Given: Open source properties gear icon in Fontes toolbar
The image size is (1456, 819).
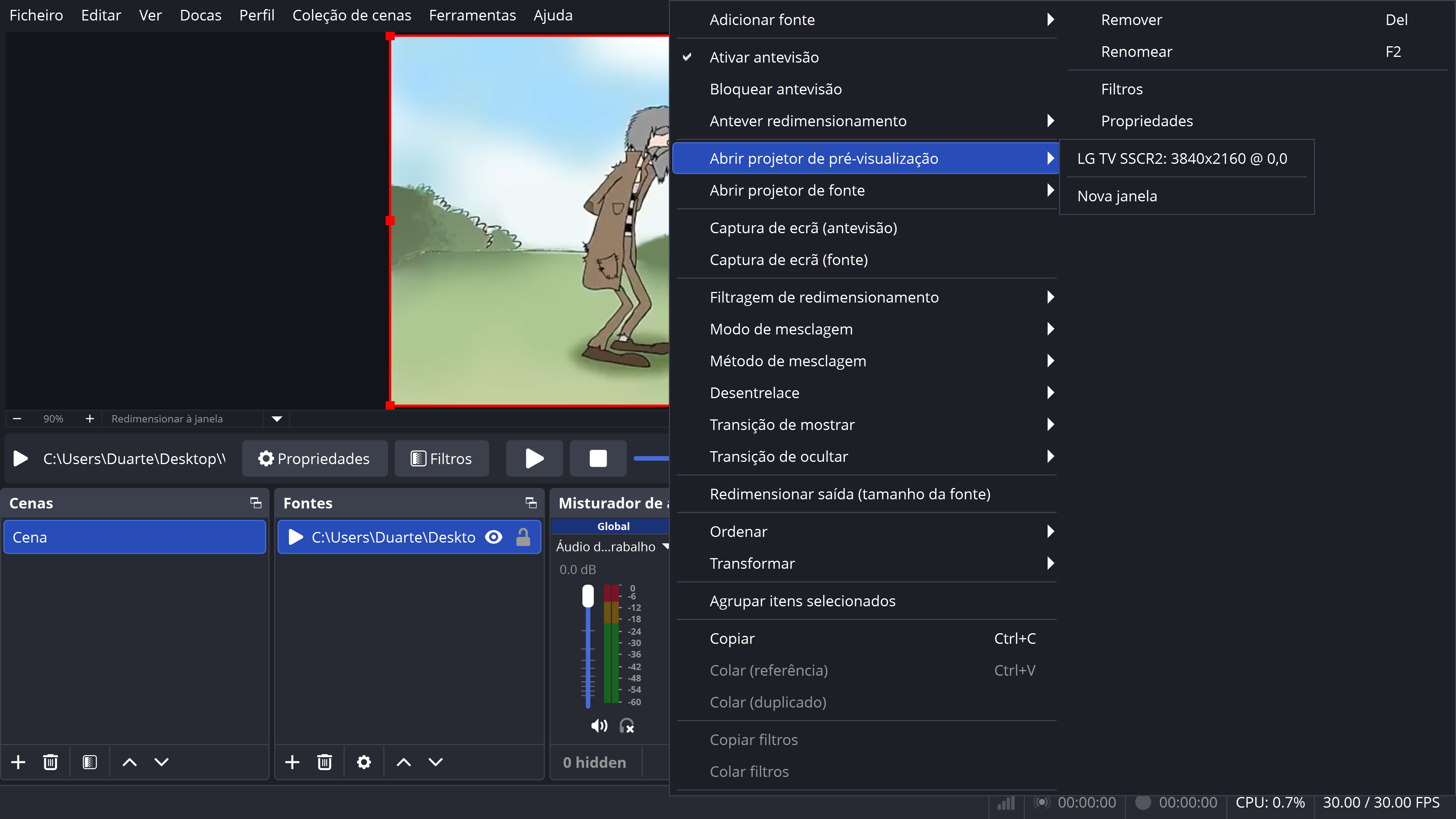Looking at the screenshot, I should pyautogui.click(x=364, y=762).
